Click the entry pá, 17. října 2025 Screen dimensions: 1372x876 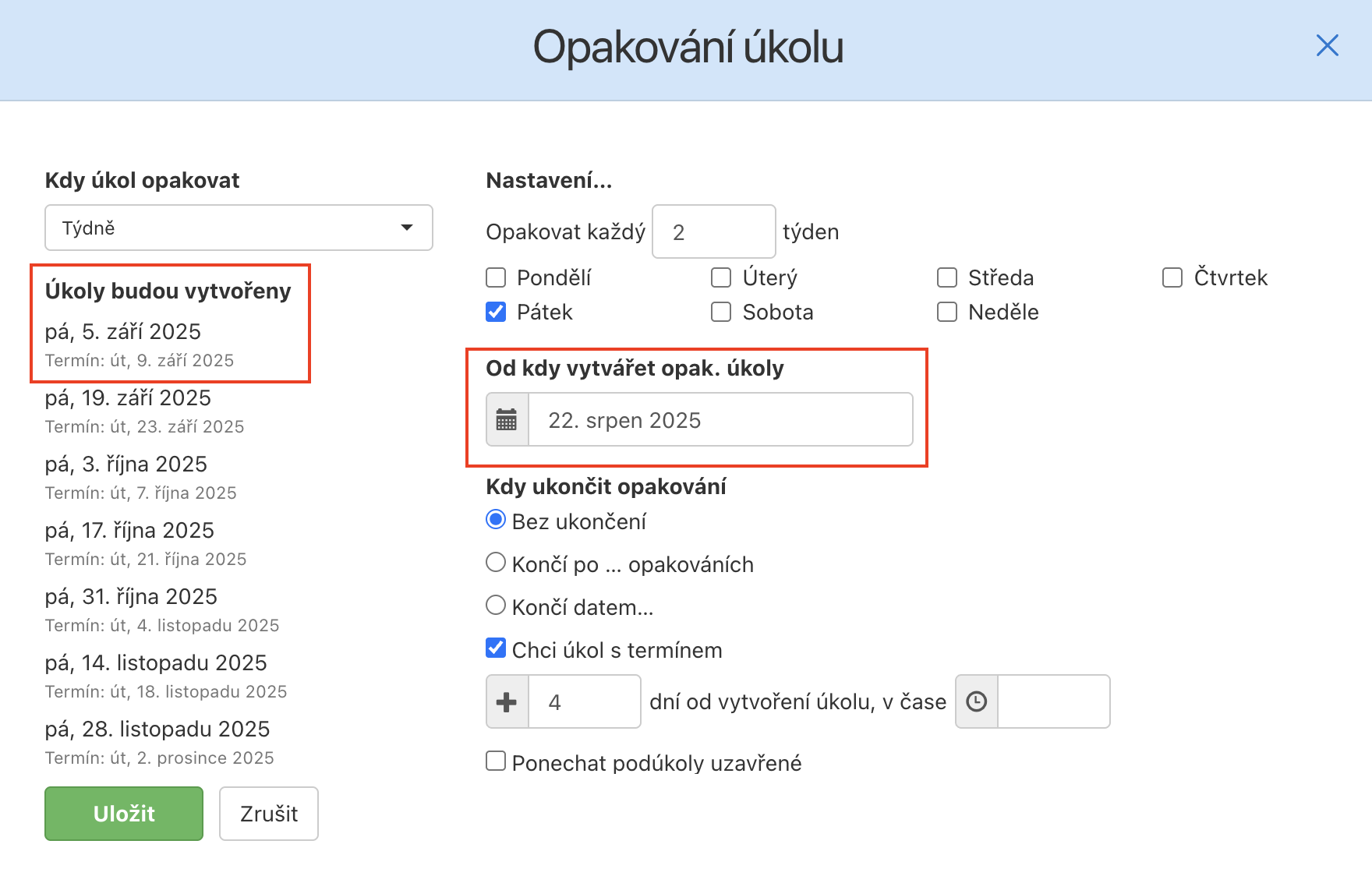pos(129,531)
